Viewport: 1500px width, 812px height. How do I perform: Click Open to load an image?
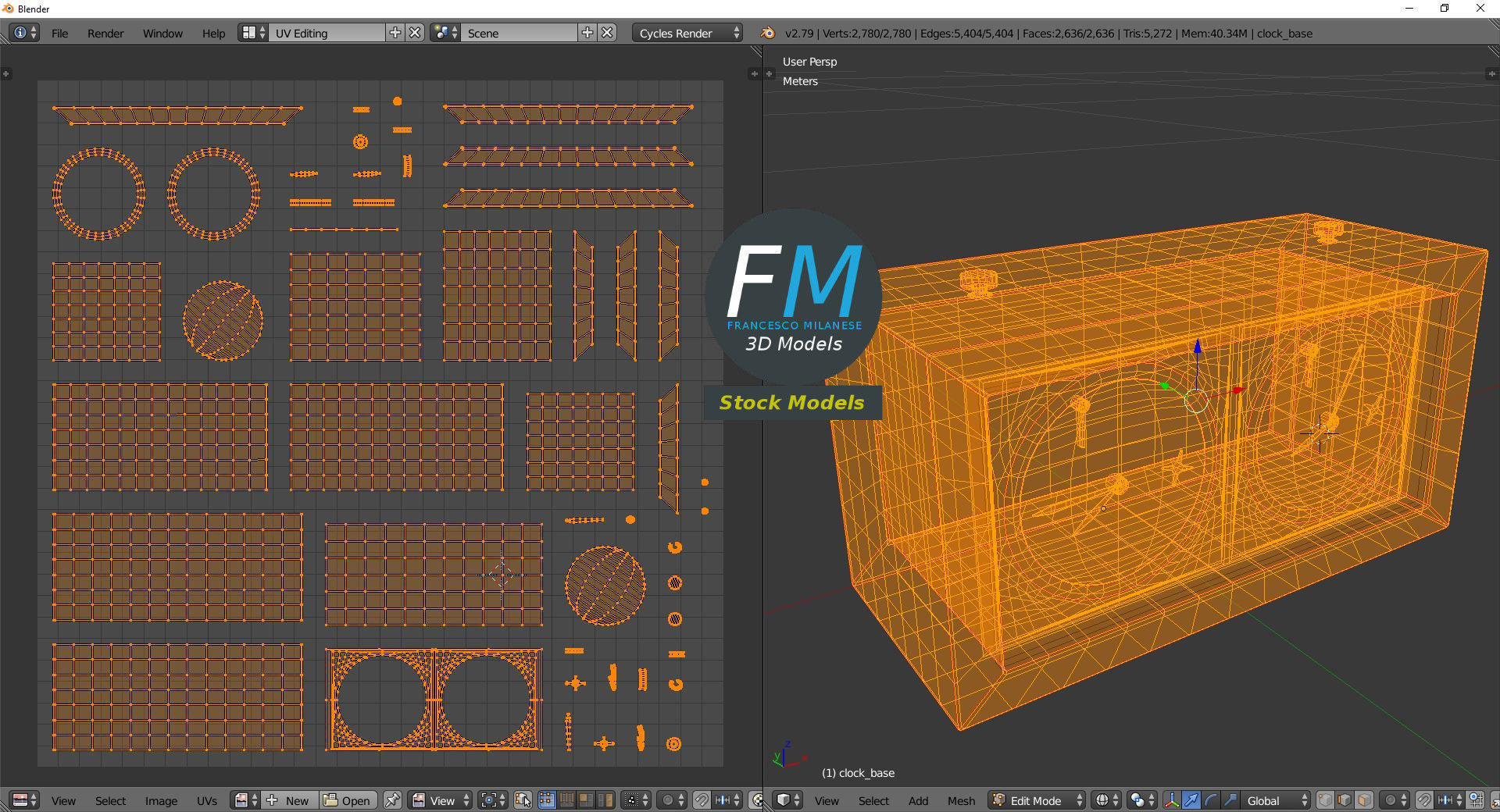click(x=348, y=800)
